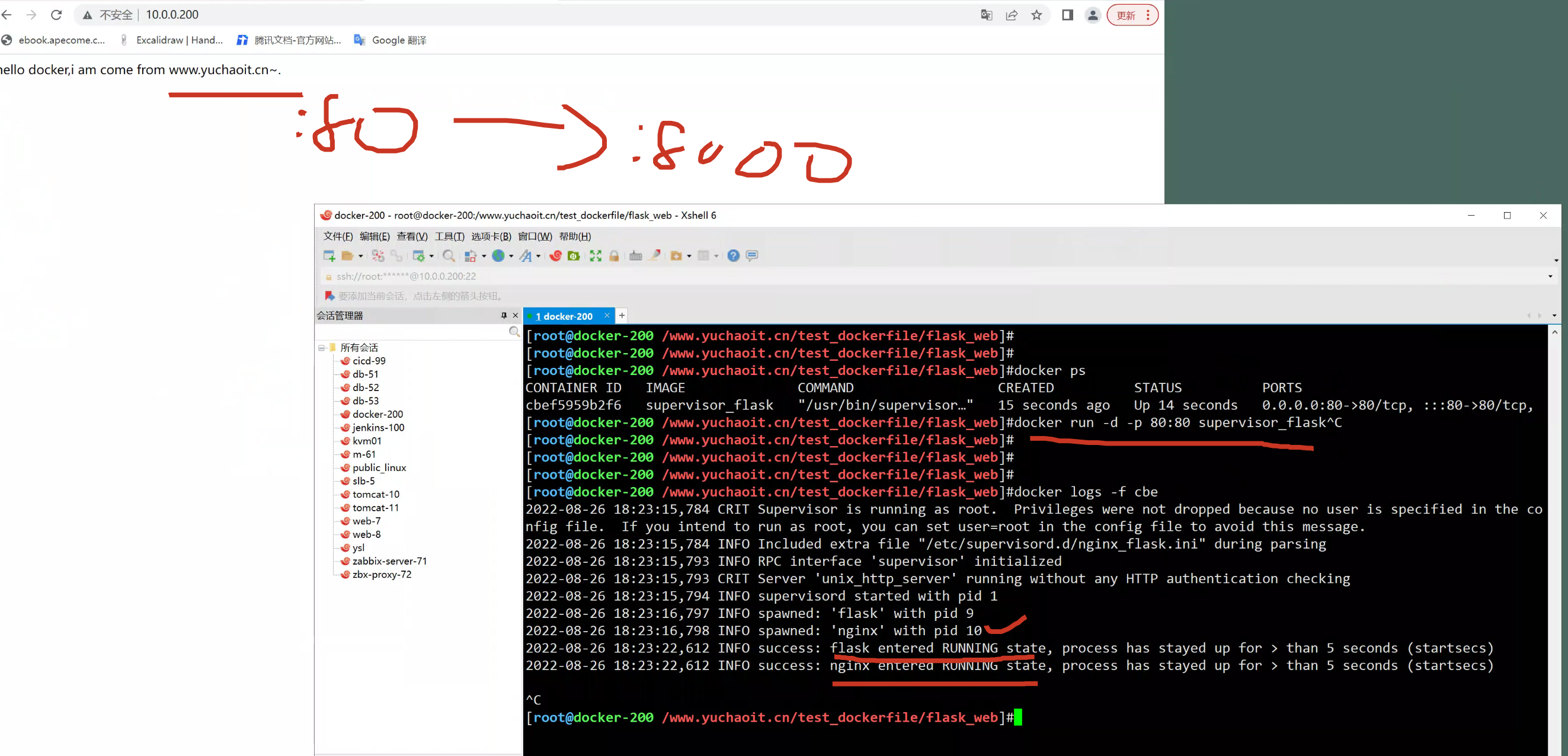Image resolution: width=1568 pixels, height=756 pixels.
Task: Click the 更新 update button in Chrome
Action: pos(1125,15)
